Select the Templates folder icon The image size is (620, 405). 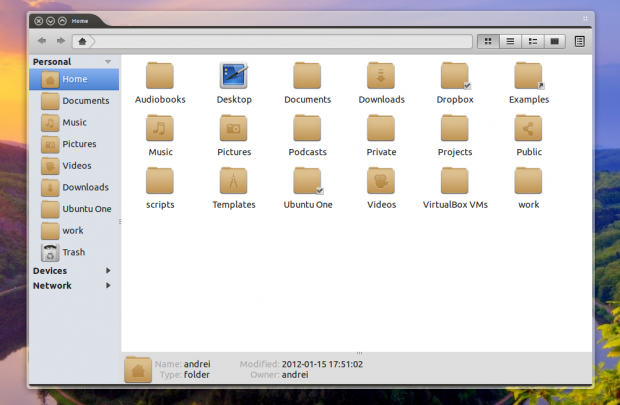[x=234, y=181]
